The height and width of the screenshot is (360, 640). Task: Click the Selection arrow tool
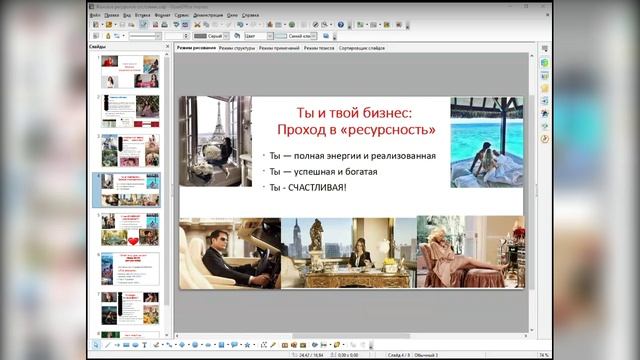click(96, 345)
